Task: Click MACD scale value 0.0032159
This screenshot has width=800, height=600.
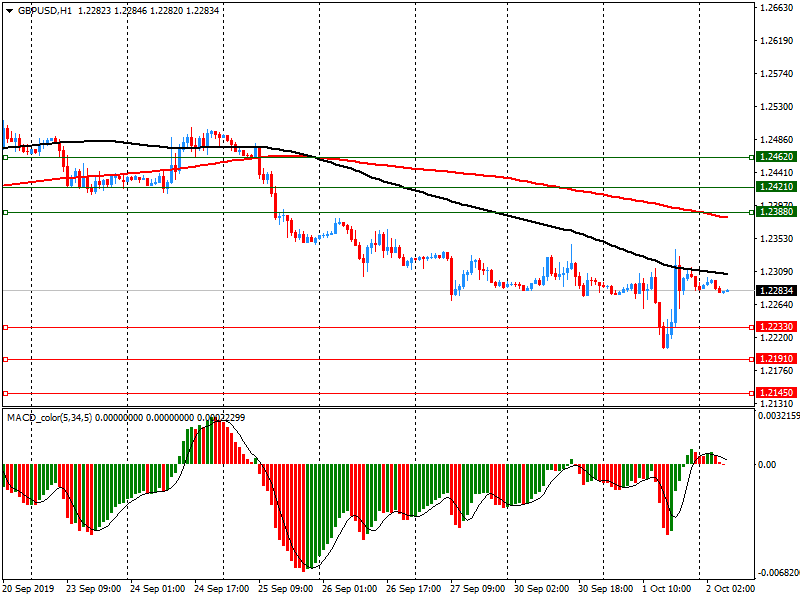Action: point(779,416)
